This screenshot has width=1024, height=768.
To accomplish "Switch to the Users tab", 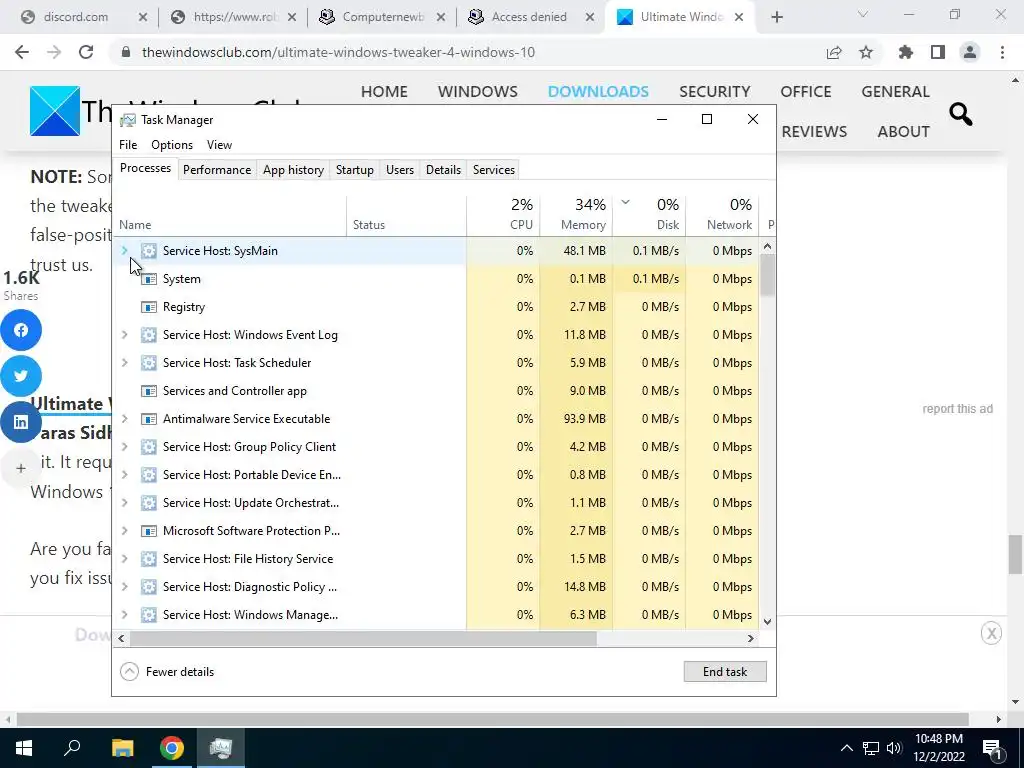I will pos(400,170).
